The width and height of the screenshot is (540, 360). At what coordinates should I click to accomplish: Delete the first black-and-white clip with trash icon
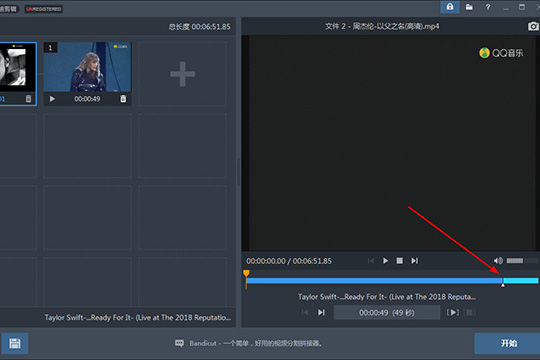(x=29, y=99)
